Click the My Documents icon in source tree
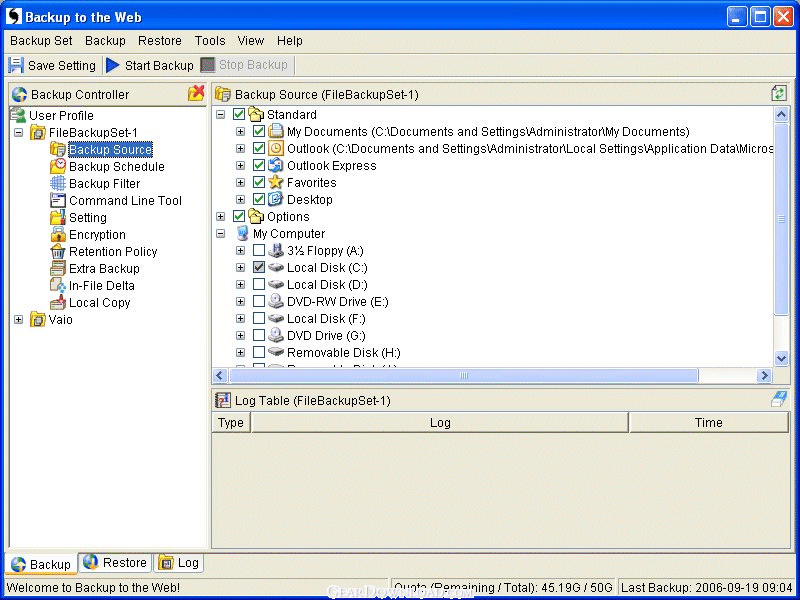The image size is (800, 600). click(276, 131)
